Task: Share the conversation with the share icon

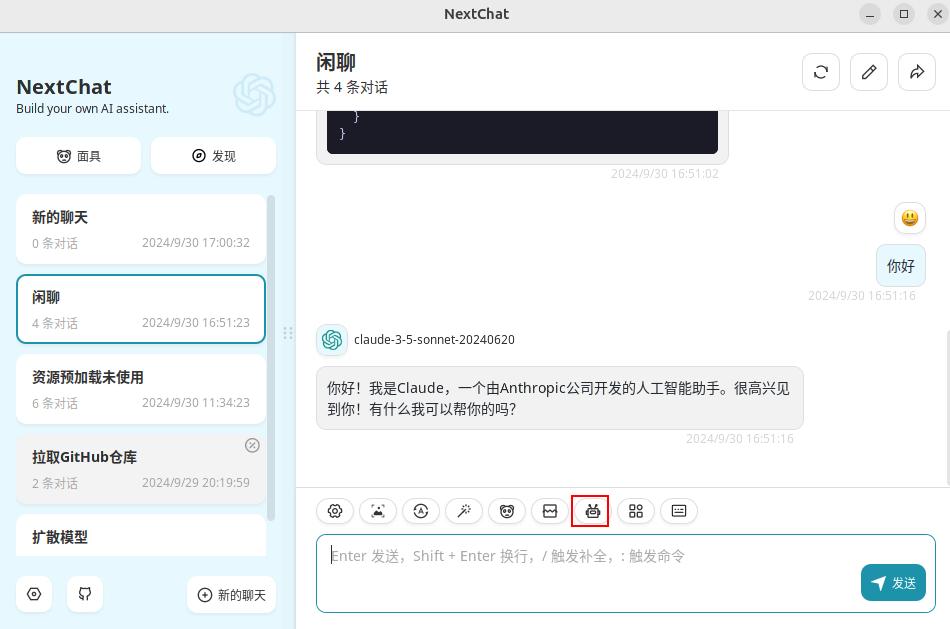Action: [x=917, y=72]
